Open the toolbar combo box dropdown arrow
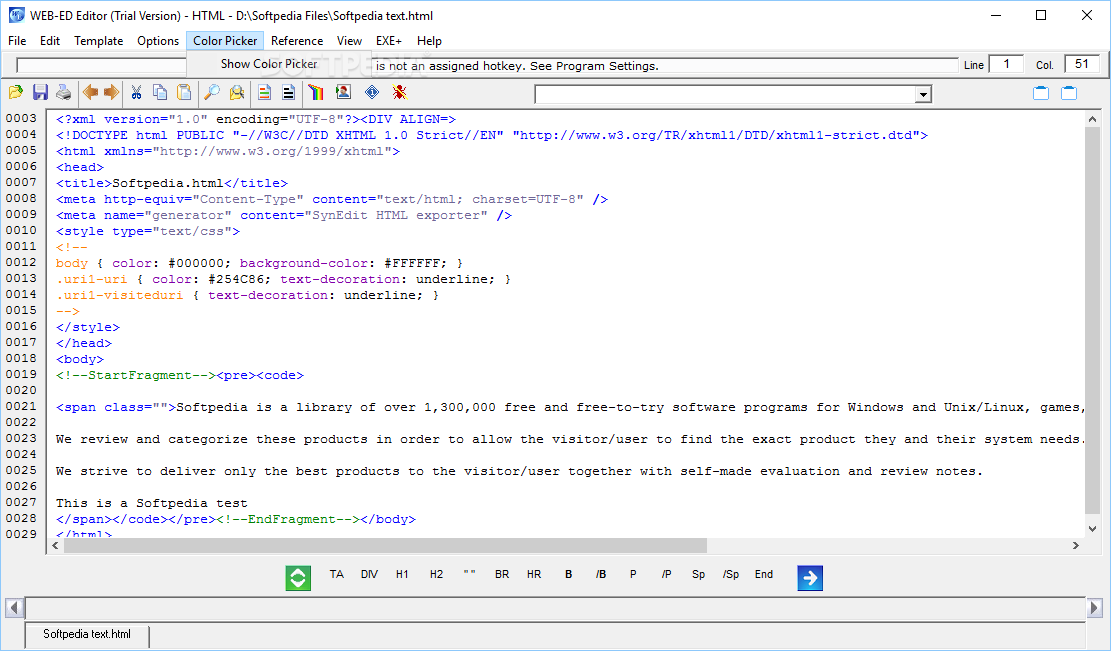This screenshot has height=651, width=1111. [x=923, y=94]
